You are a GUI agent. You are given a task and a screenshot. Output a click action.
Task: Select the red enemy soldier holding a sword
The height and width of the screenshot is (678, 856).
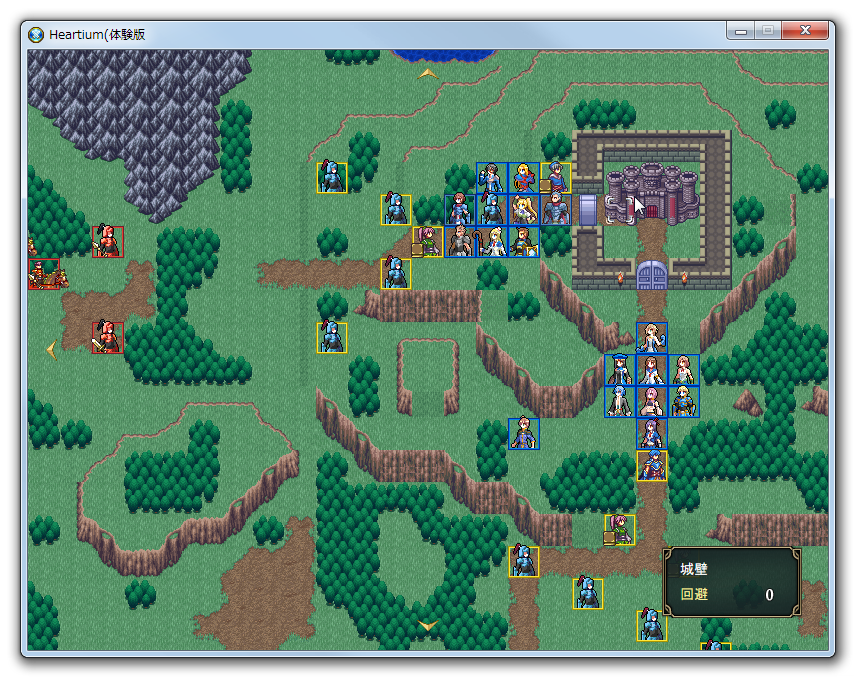[108, 337]
